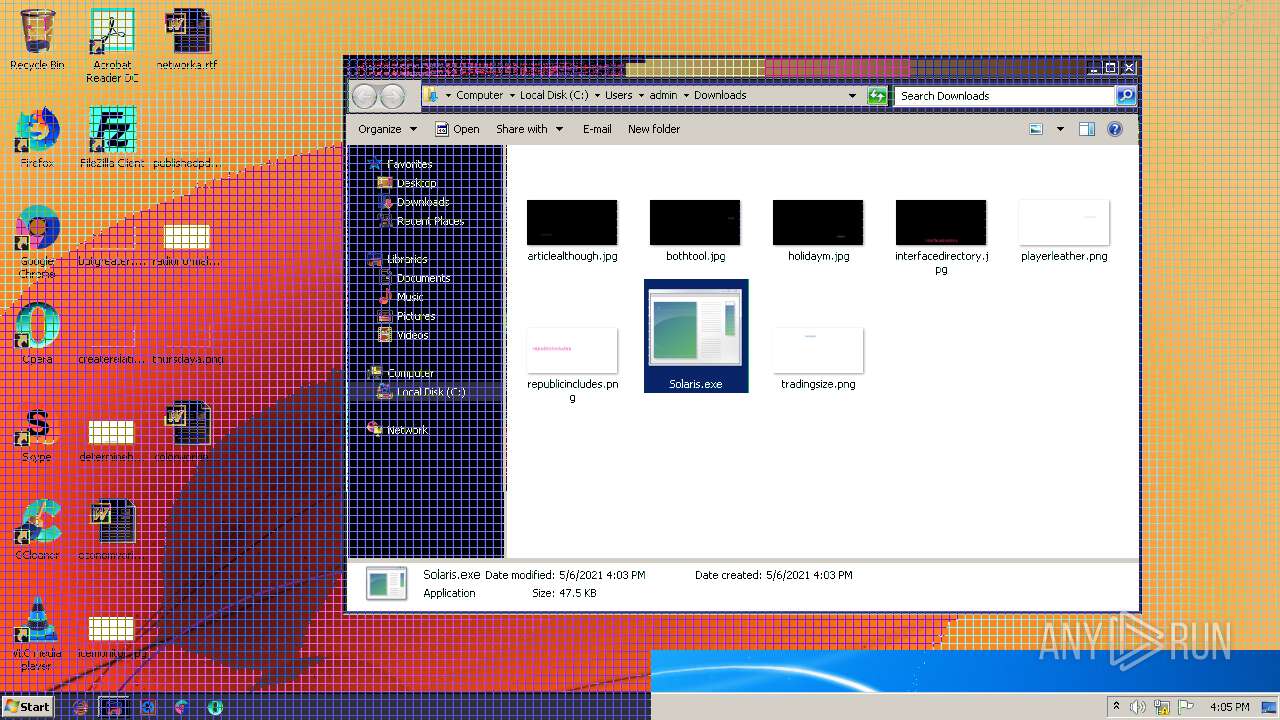Open the Views dropdown arrow

[x=1060, y=129]
